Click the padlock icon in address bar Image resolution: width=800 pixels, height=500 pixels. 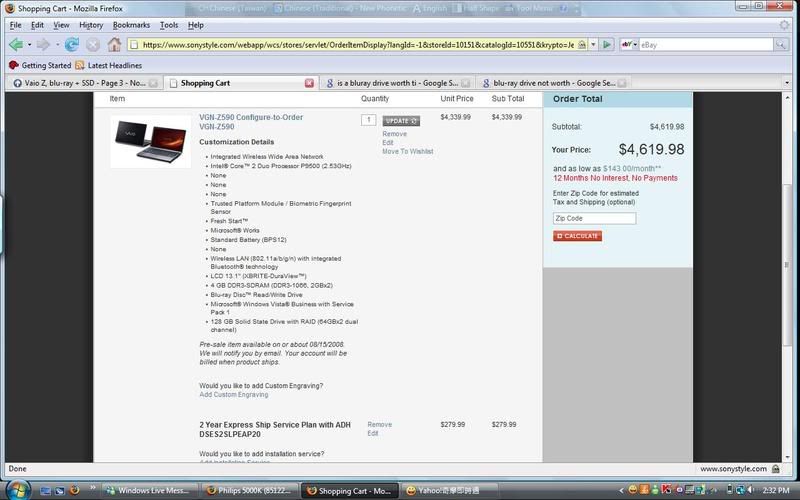pyautogui.click(x=582, y=45)
